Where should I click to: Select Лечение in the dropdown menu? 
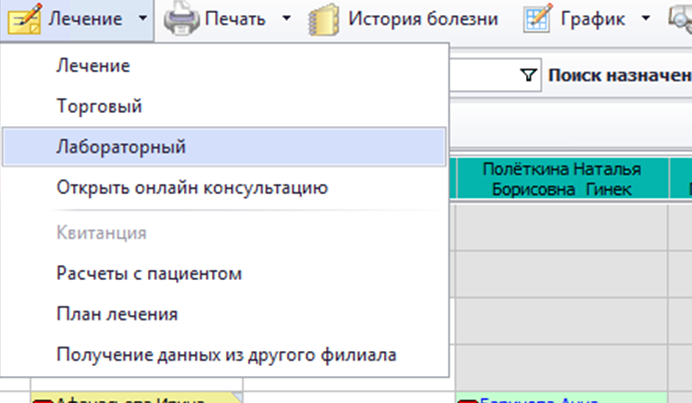[93, 66]
